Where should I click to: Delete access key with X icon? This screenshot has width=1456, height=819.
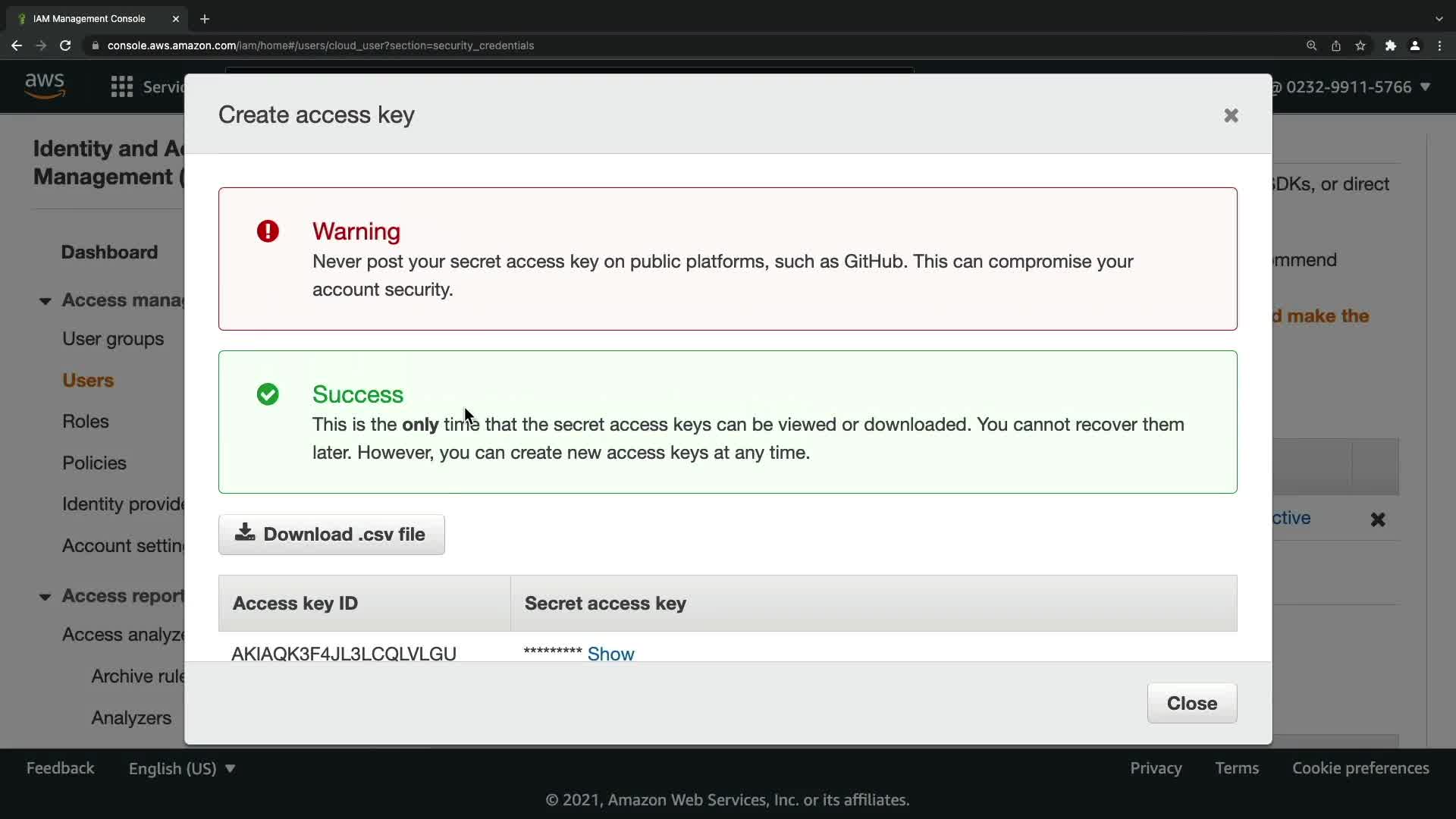coord(1377,519)
